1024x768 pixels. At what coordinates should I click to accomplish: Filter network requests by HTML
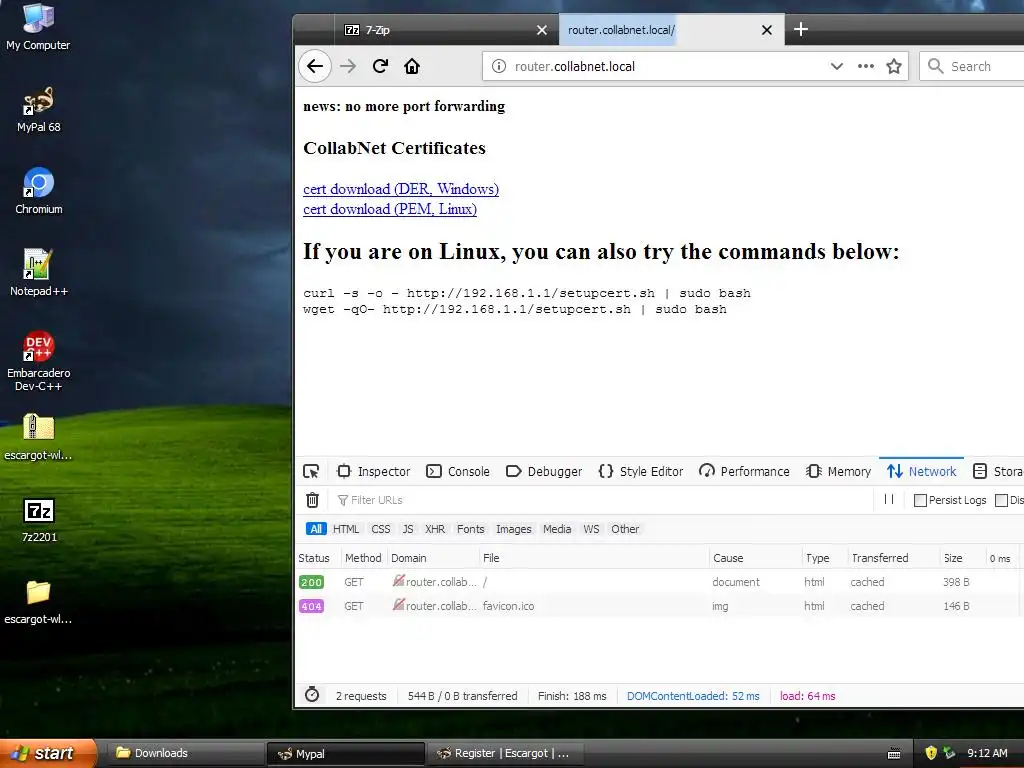click(x=346, y=529)
